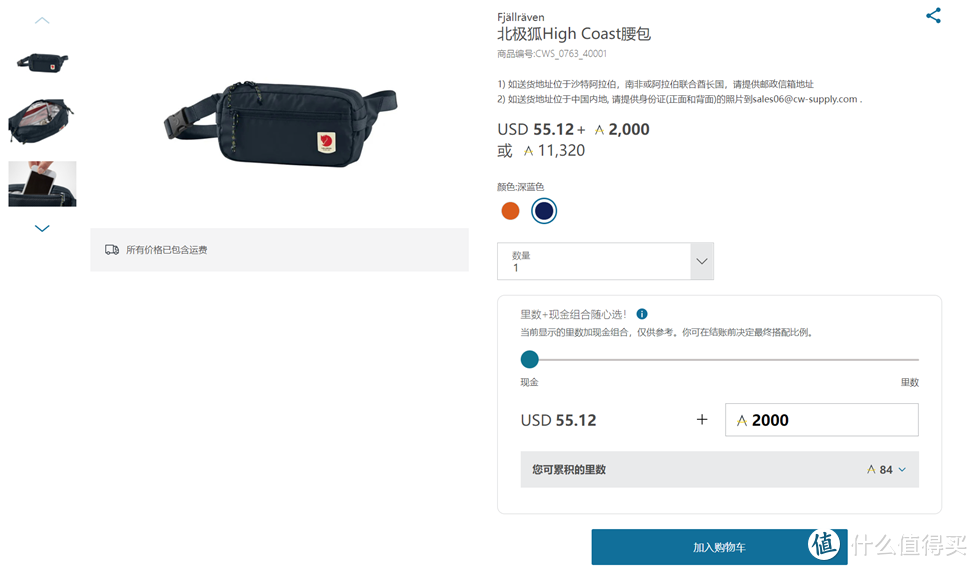The width and height of the screenshot is (978, 571).
Task: Select the phone in pocket thumbnail
Action: (42, 183)
